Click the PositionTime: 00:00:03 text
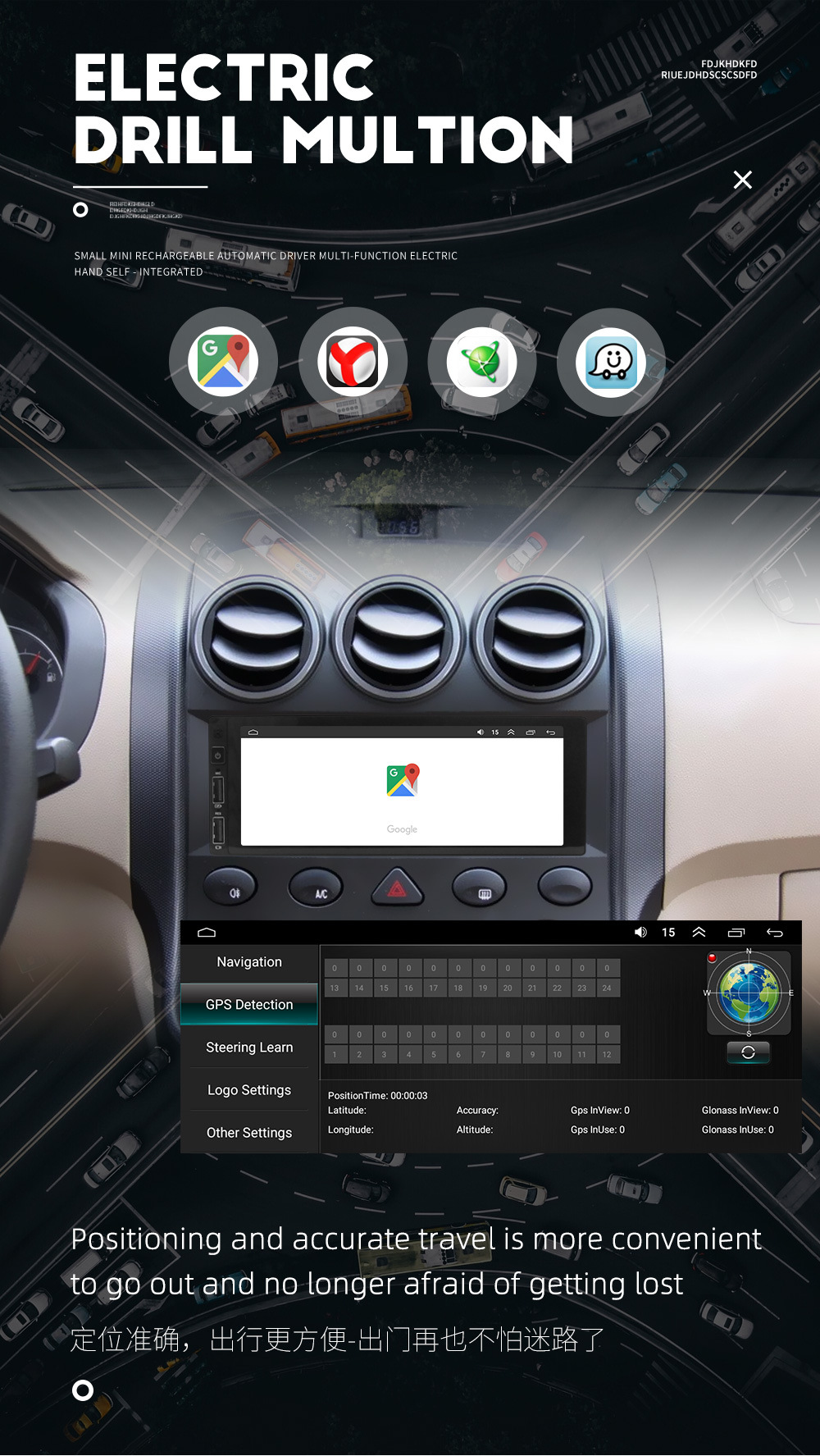 tap(378, 1096)
